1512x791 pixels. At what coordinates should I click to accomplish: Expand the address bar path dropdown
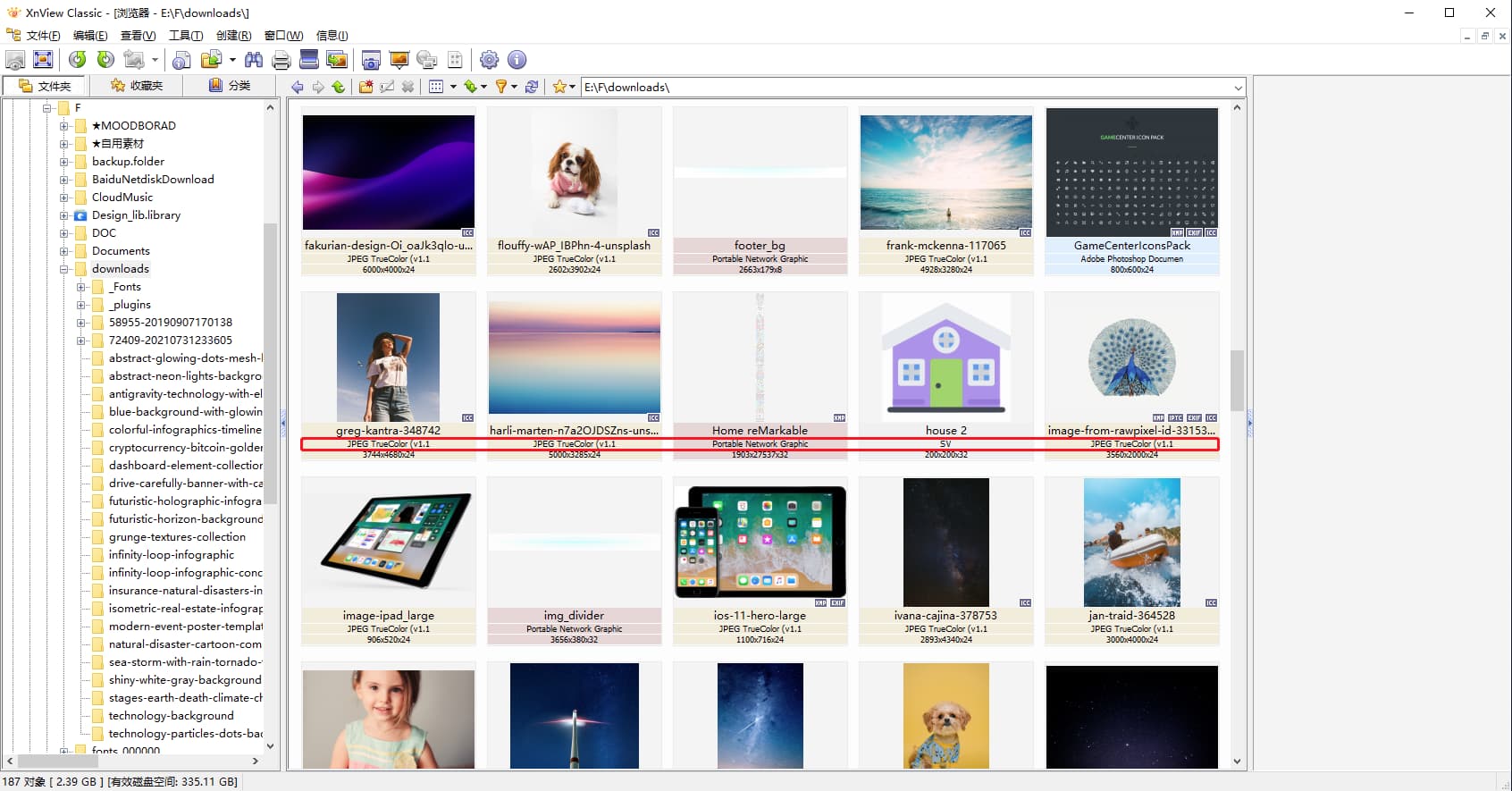coord(1238,88)
